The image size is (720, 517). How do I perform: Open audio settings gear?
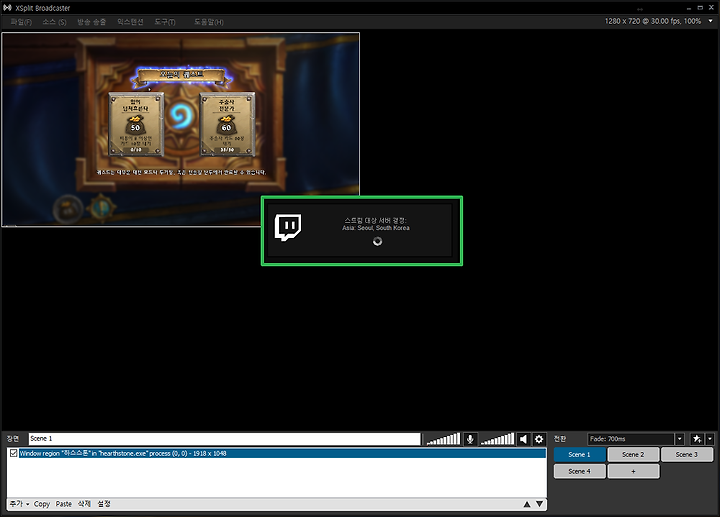[x=539, y=439]
